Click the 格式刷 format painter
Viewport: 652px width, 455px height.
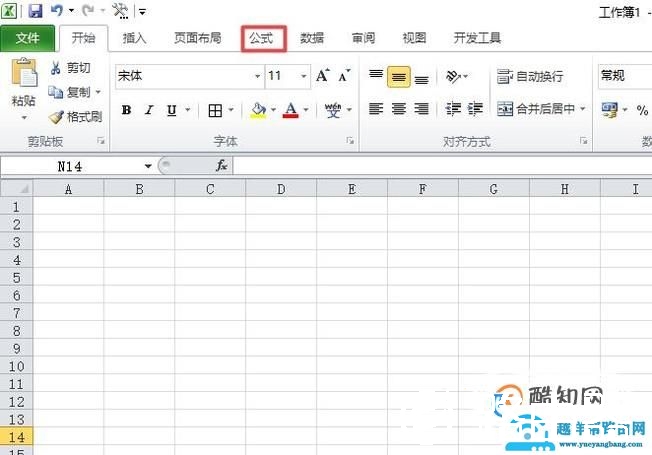coord(75,117)
